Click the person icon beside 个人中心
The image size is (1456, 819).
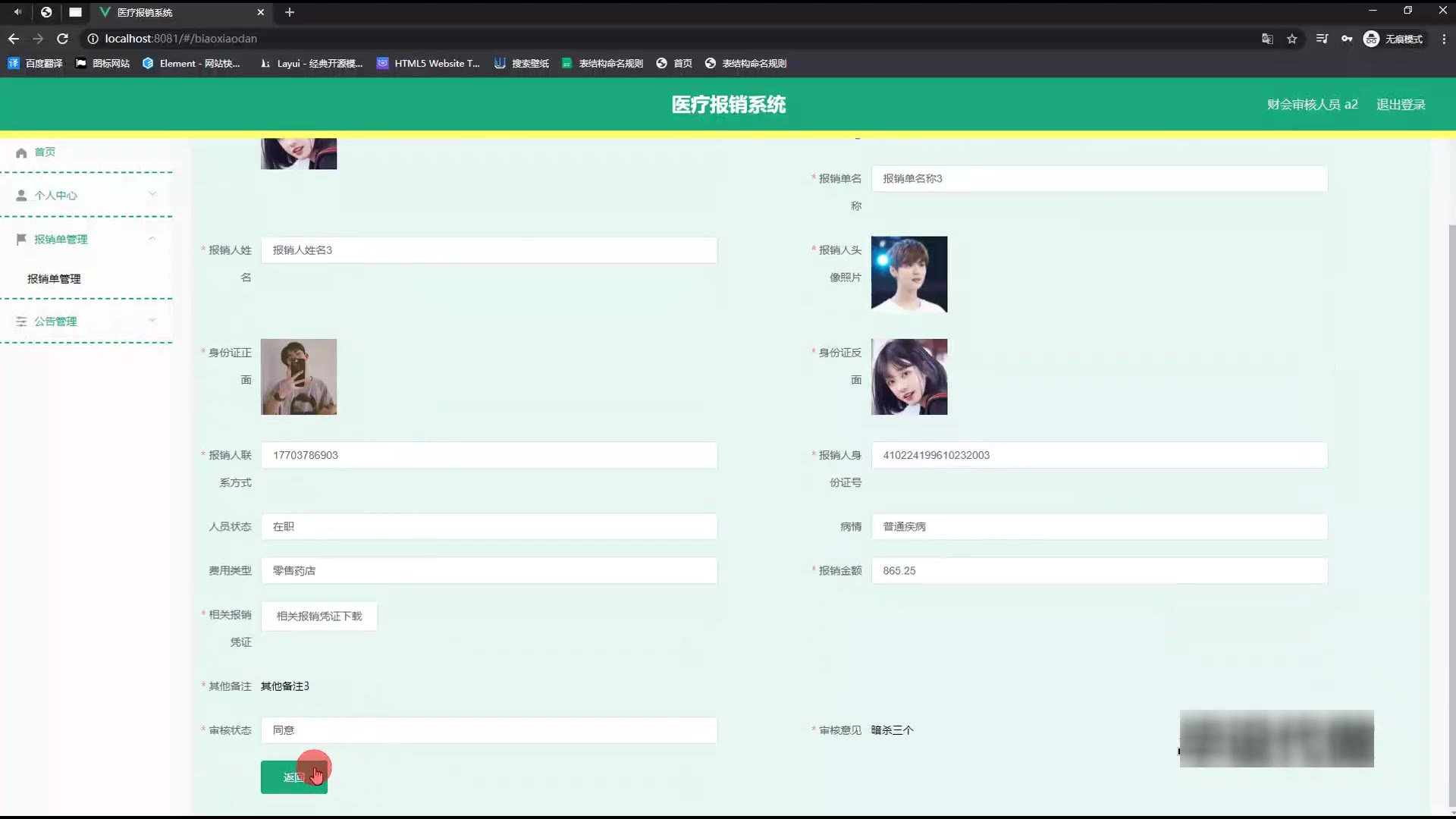point(21,196)
